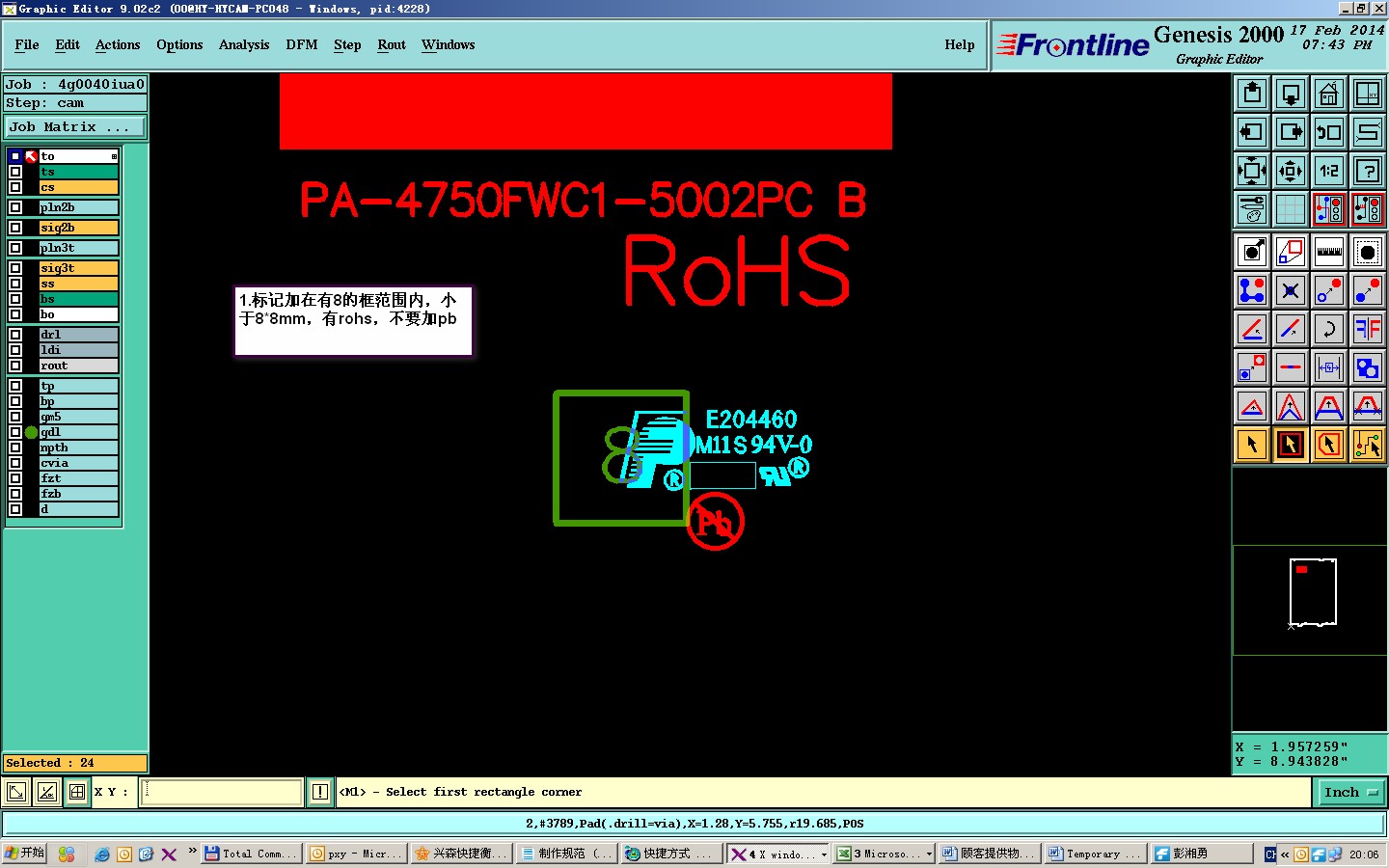Click the exclamation mark icon in command bar
Screen dimensions: 1389x868
pos(320,792)
